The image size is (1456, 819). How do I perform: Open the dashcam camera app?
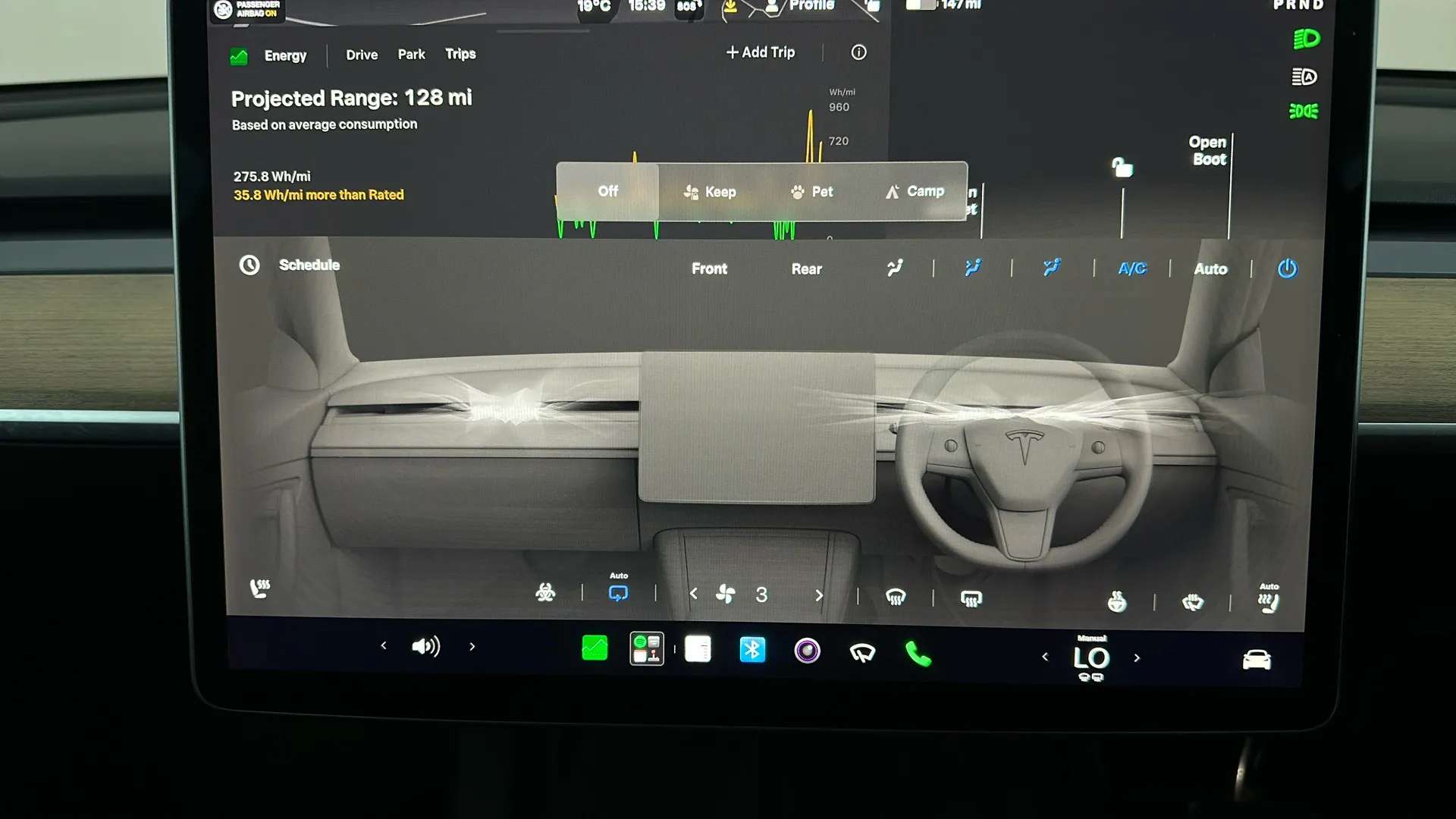(x=807, y=651)
